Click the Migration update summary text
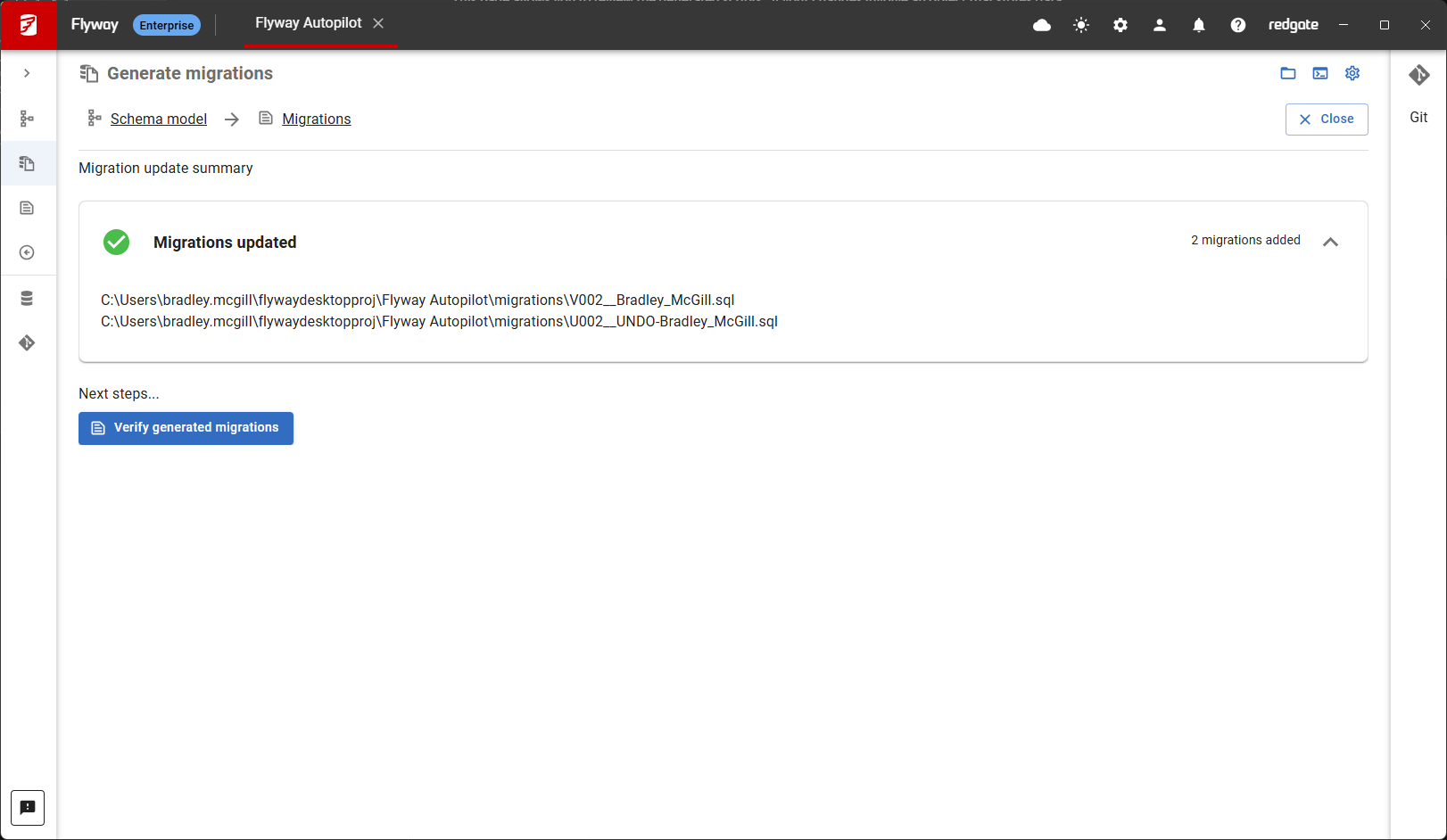This screenshot has height=840, width=1447. pos(166,168)
